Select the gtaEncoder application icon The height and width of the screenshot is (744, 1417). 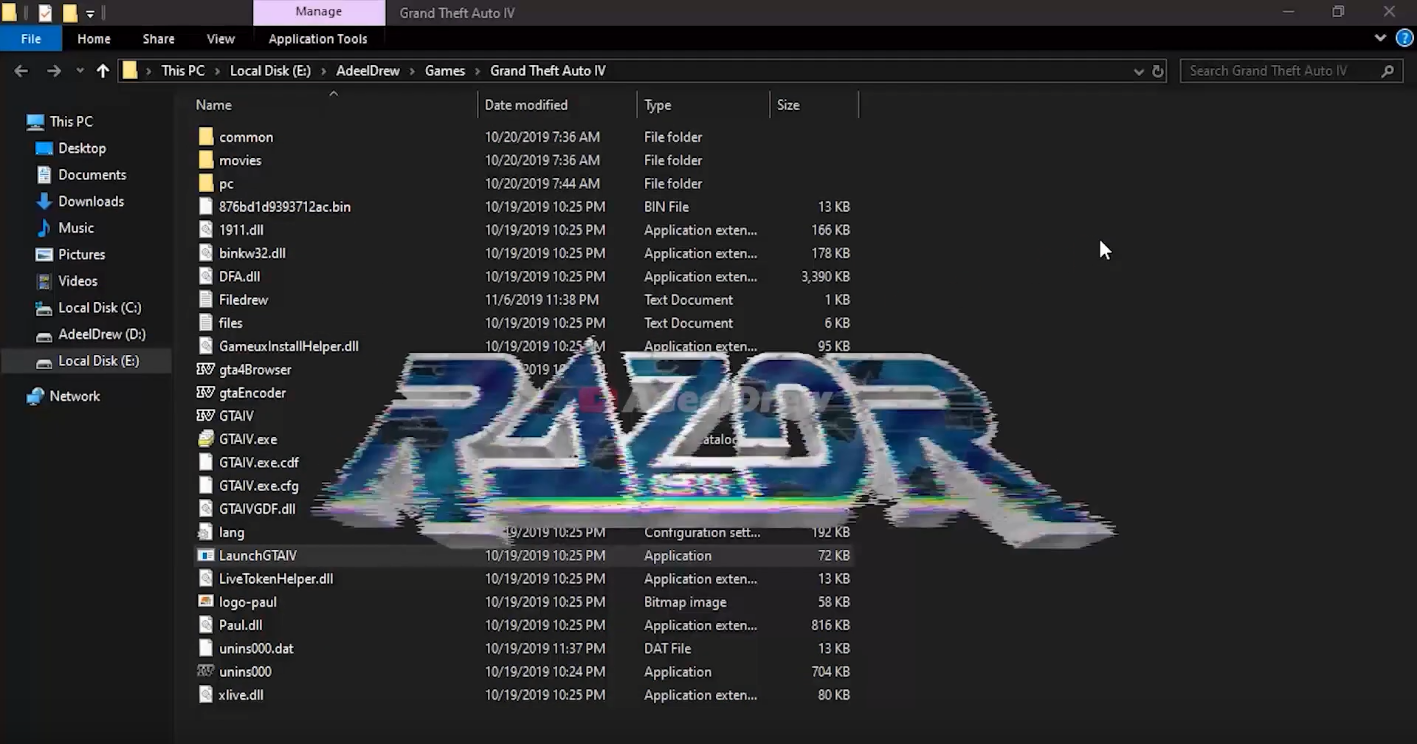206,393
